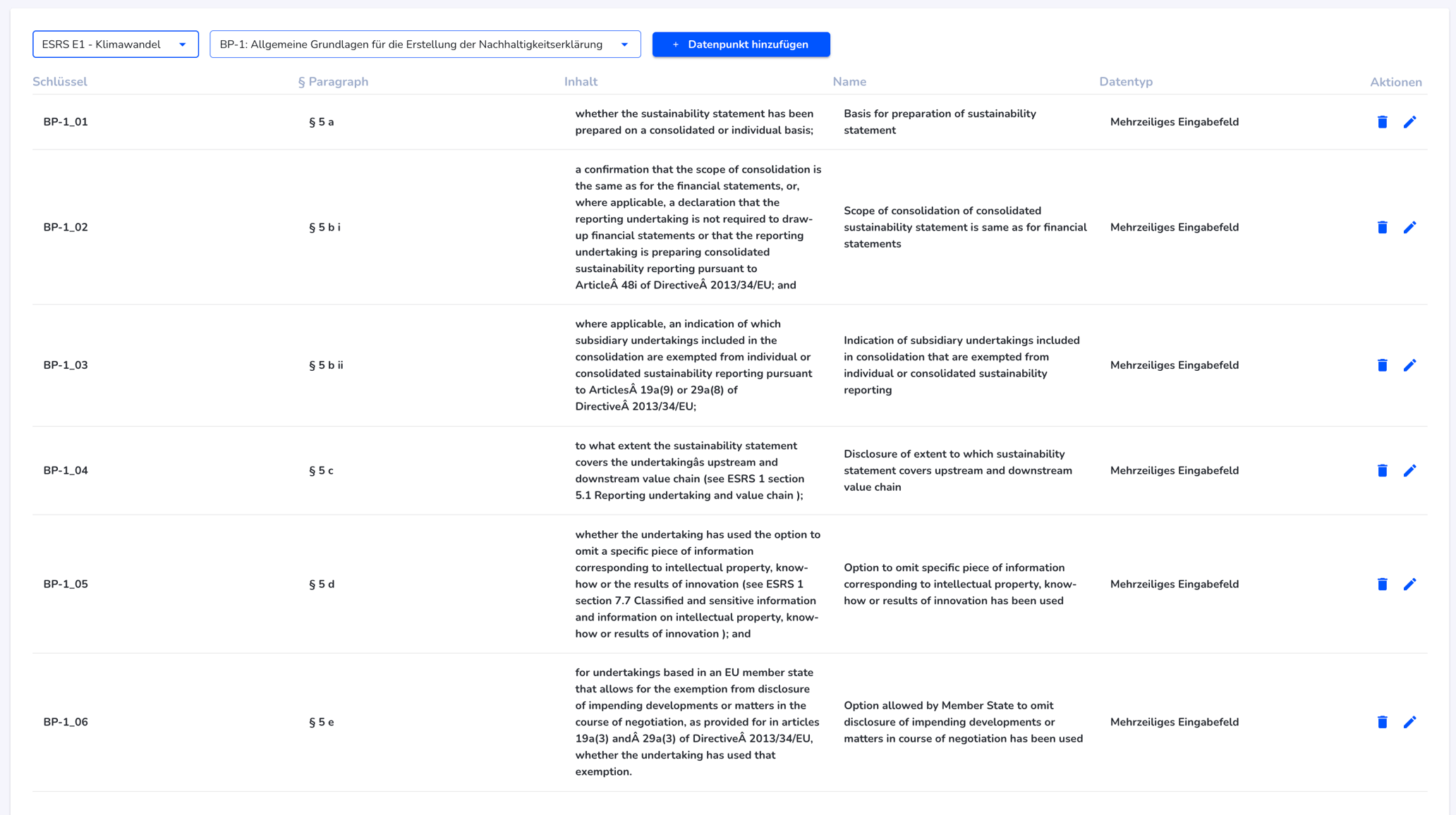This screenshot has width=1456, height=815.
Task: Delete the BP-1_01 data point
Action: pyautogui.click(x=1382, y=122)
